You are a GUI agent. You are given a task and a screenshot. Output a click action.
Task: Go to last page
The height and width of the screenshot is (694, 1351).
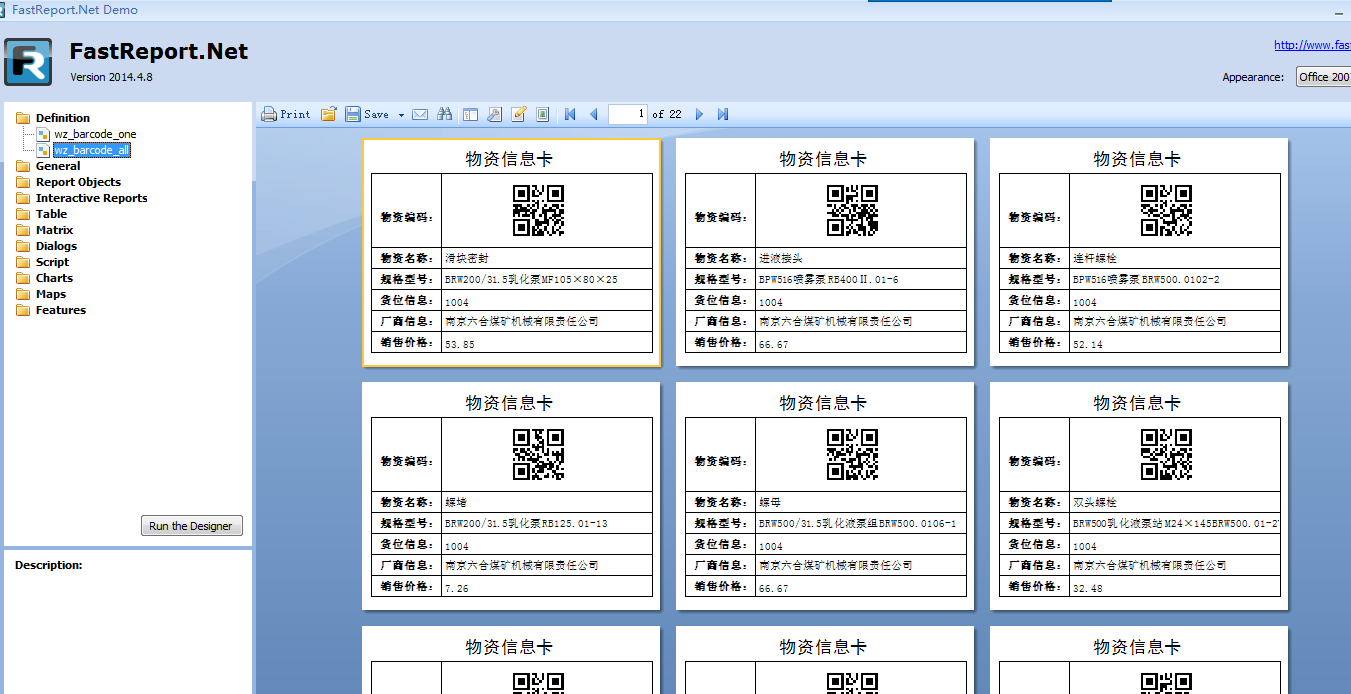coord(723,114)
